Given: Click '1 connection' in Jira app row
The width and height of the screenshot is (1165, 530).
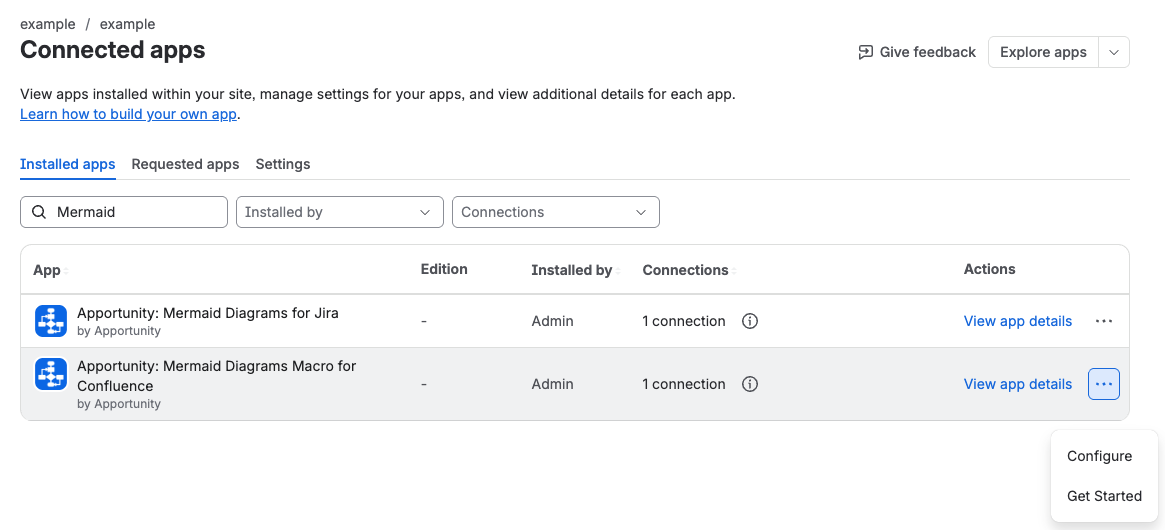Looking at the screenshot, I should pyautogui.click(x=684, y=321).
